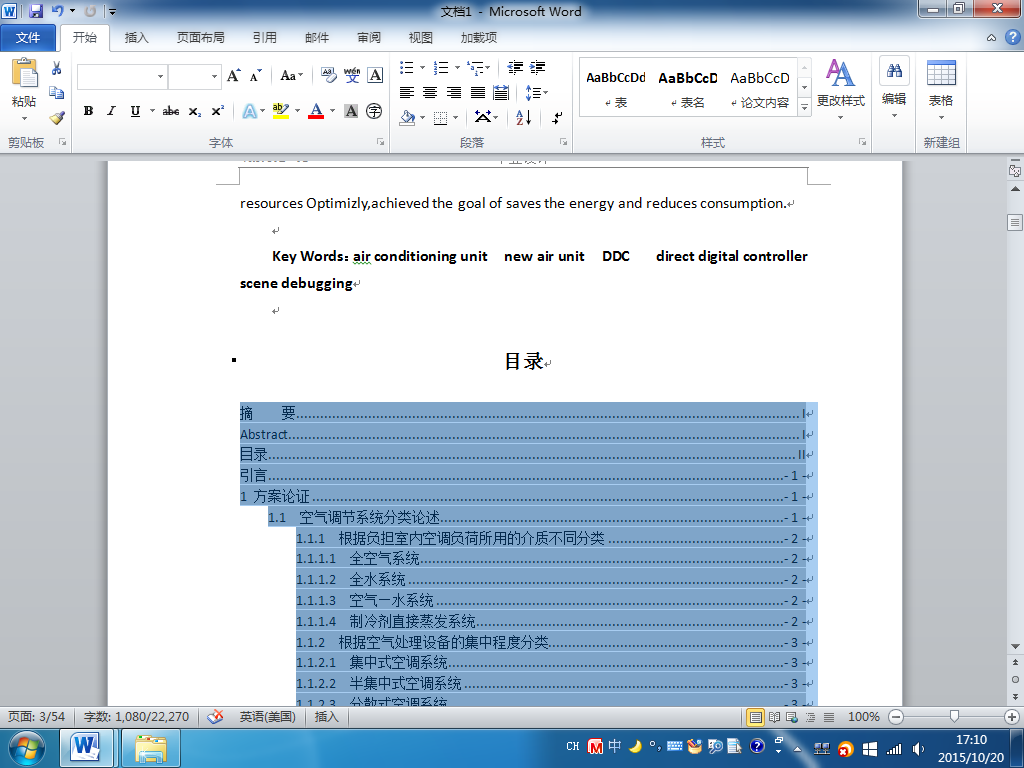Click the 英语(美国) language status
Screen dimensions: 1024x768
point(268,717)
